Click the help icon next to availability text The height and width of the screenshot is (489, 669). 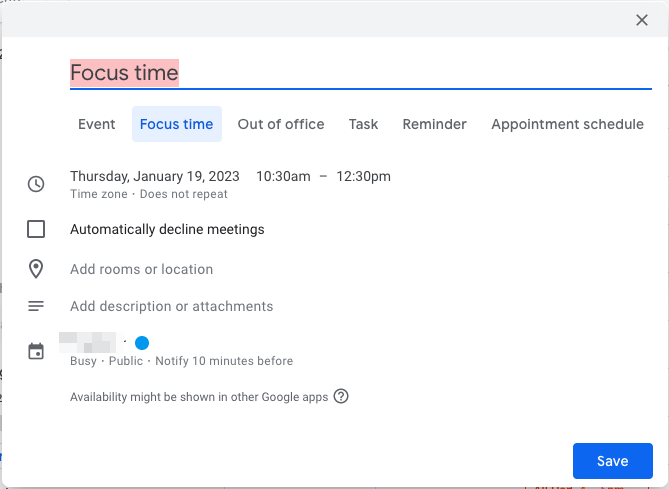[x=341, y=396]
